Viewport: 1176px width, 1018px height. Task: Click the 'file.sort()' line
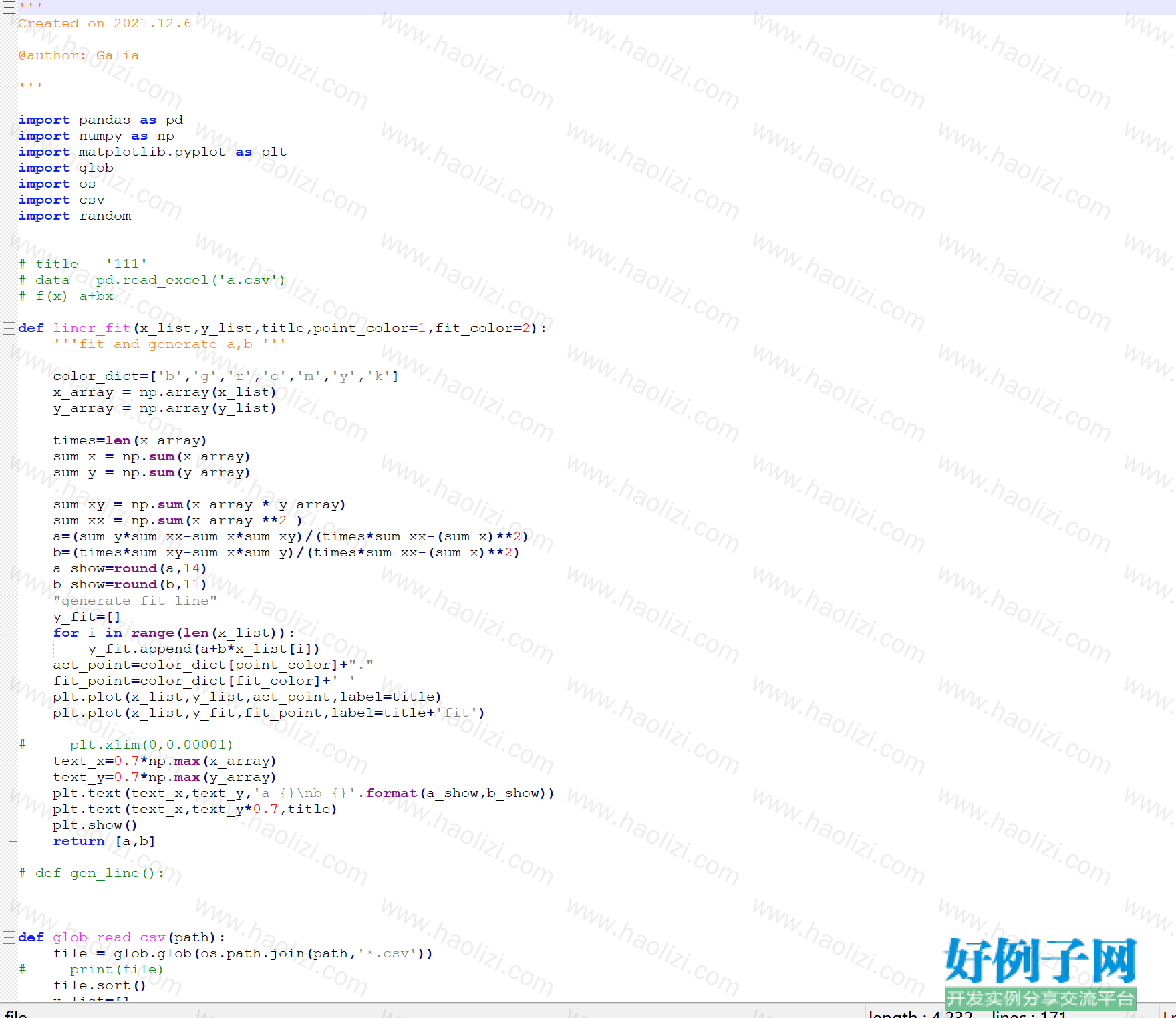tap(100, 985)
